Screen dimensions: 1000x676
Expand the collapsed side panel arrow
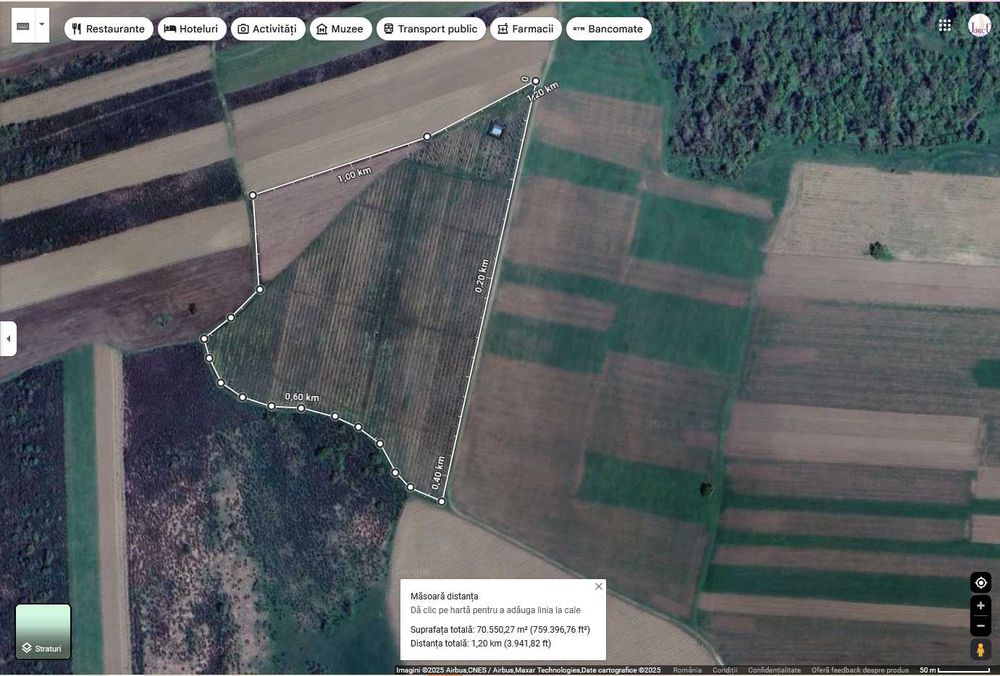8,339
